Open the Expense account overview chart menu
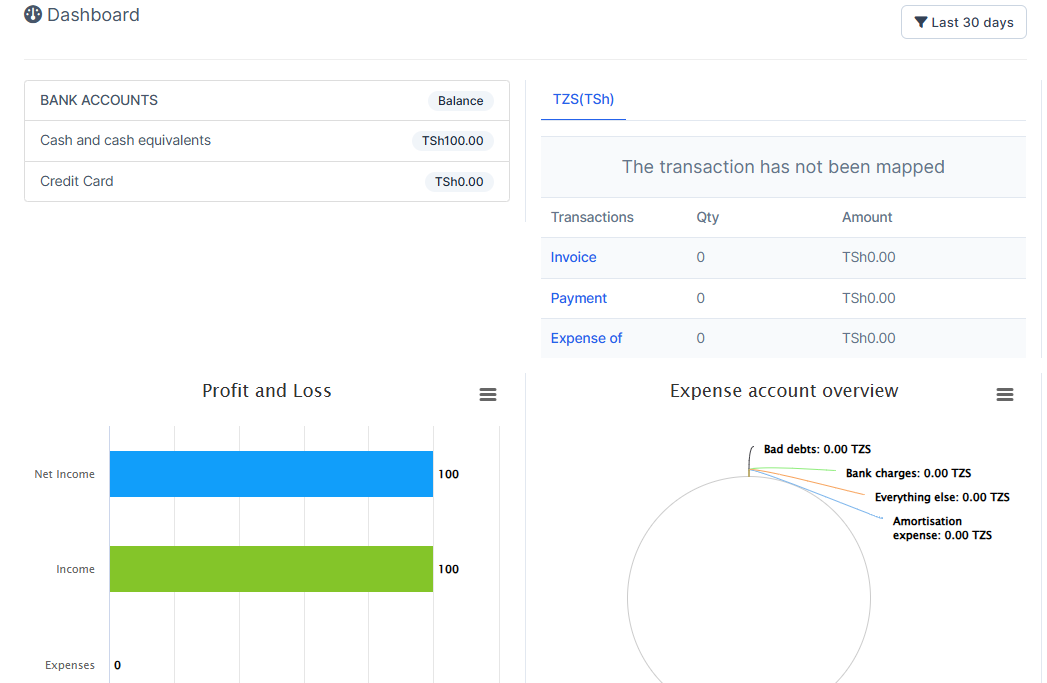The height and width of the screenshot is (683, 1047). pyautogui.click(x=1005, y=395)
